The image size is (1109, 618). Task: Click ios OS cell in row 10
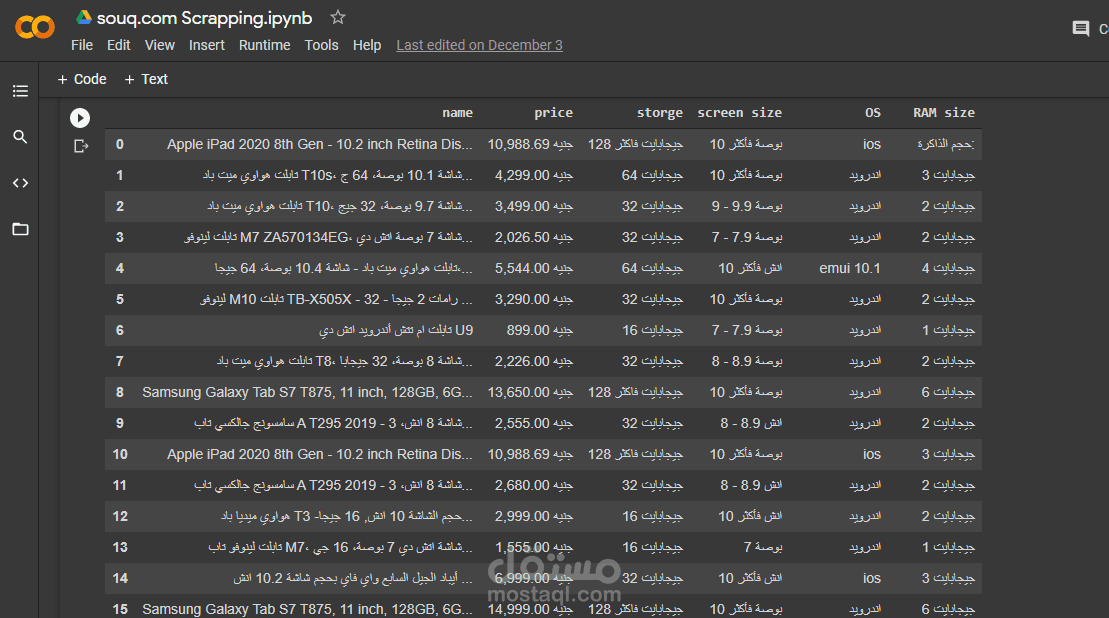(872, 455)
